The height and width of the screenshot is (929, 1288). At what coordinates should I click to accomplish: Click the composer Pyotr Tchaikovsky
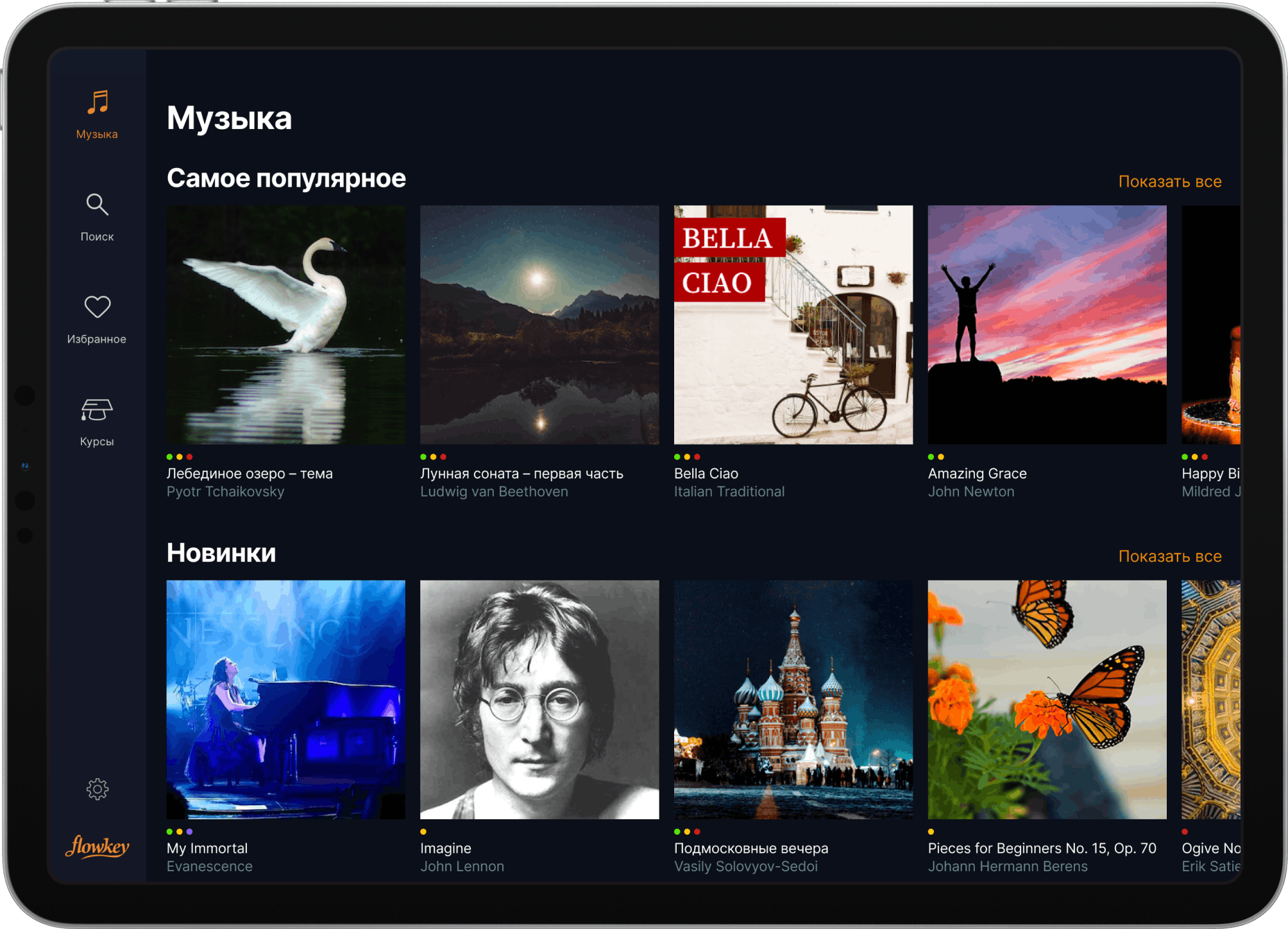(225, 492)
